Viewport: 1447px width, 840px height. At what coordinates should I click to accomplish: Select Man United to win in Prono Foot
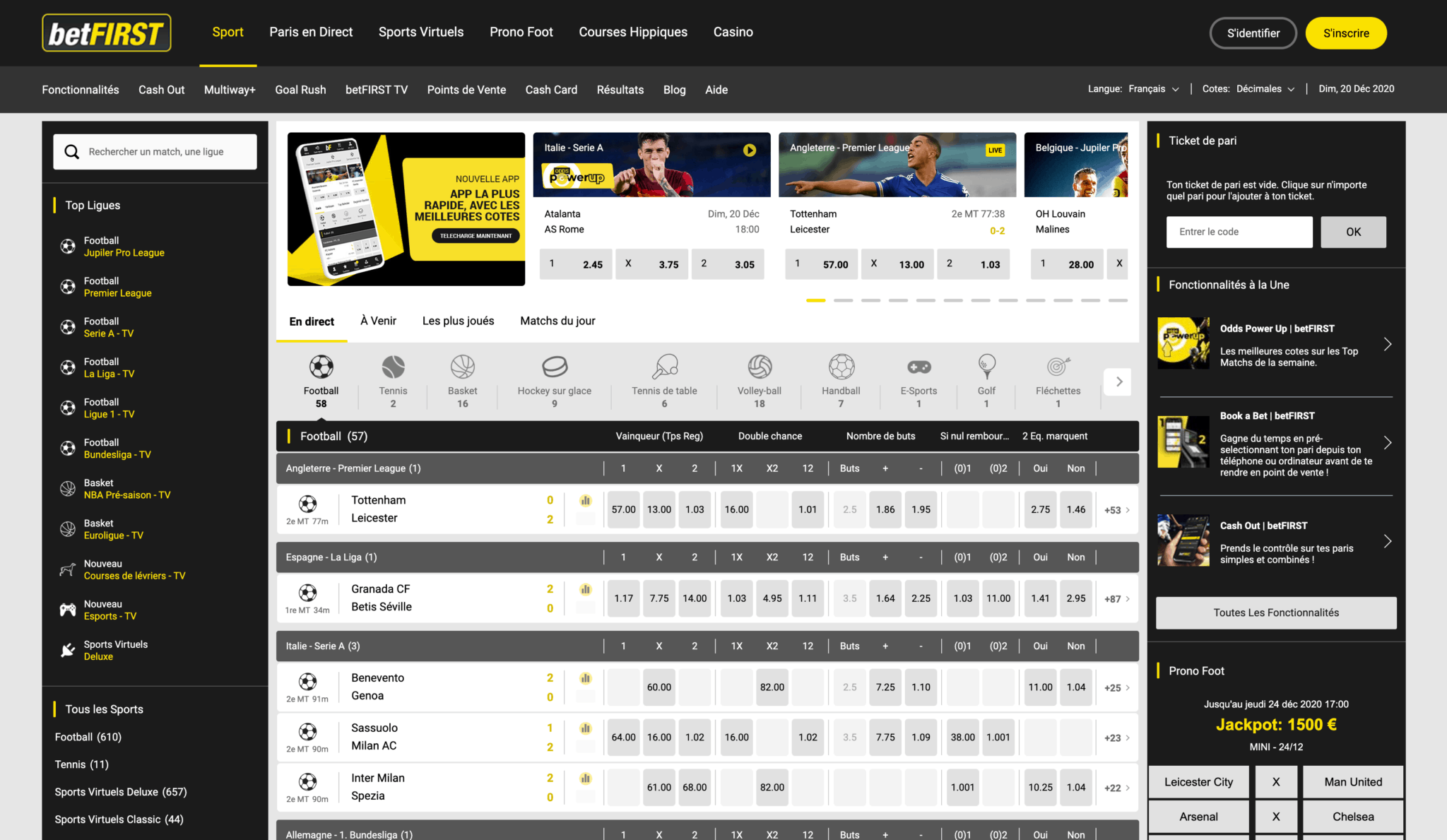[x=1352, y=781]
